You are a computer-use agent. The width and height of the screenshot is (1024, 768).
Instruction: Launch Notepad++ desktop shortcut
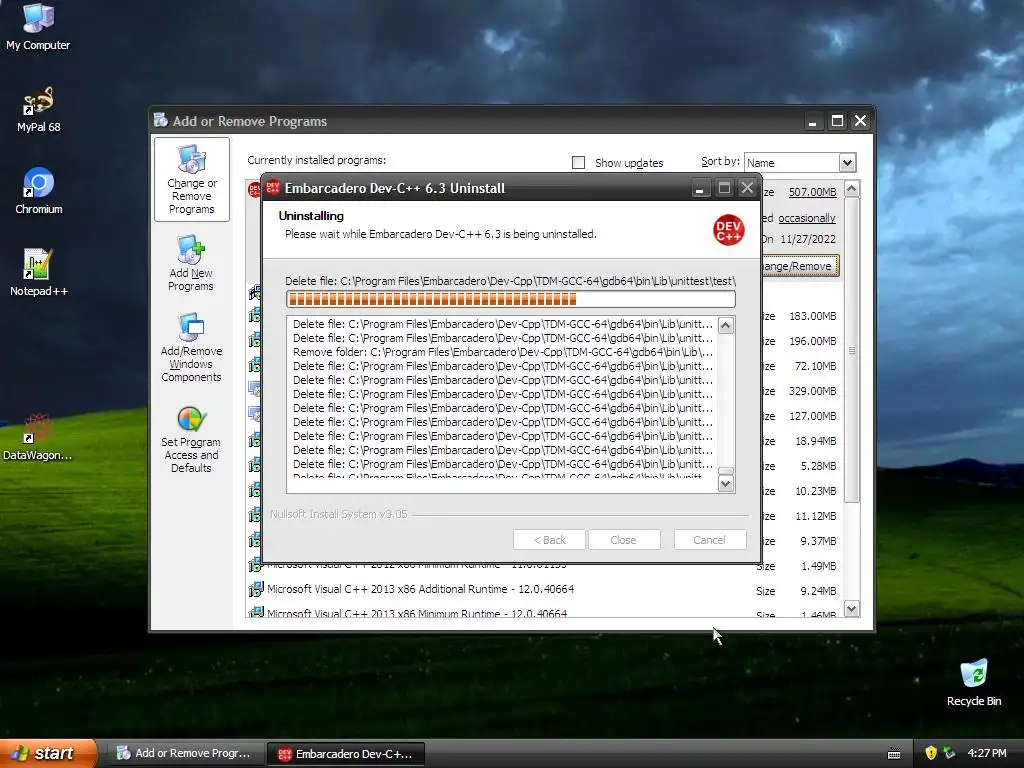pos(39,272)
